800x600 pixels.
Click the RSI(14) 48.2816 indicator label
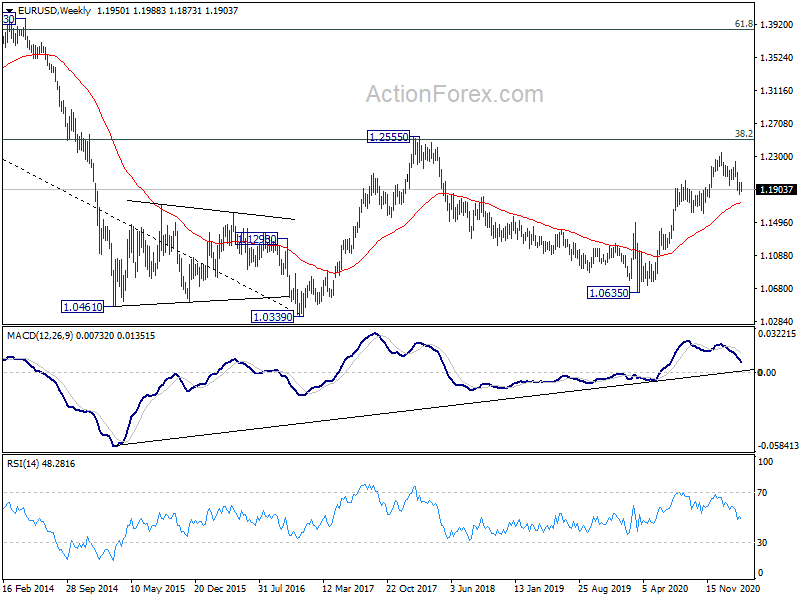pyautogui.click(x=41, y=464)
